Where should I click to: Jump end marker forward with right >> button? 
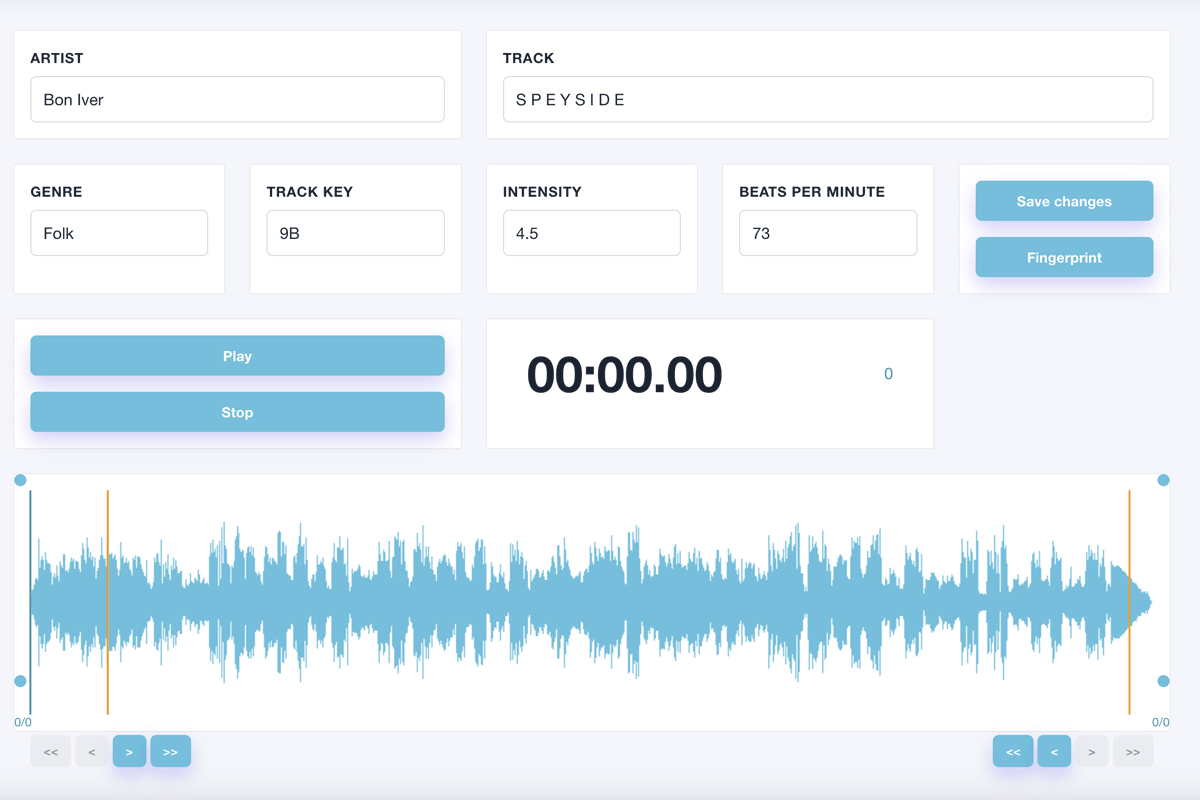point(1133,751)
